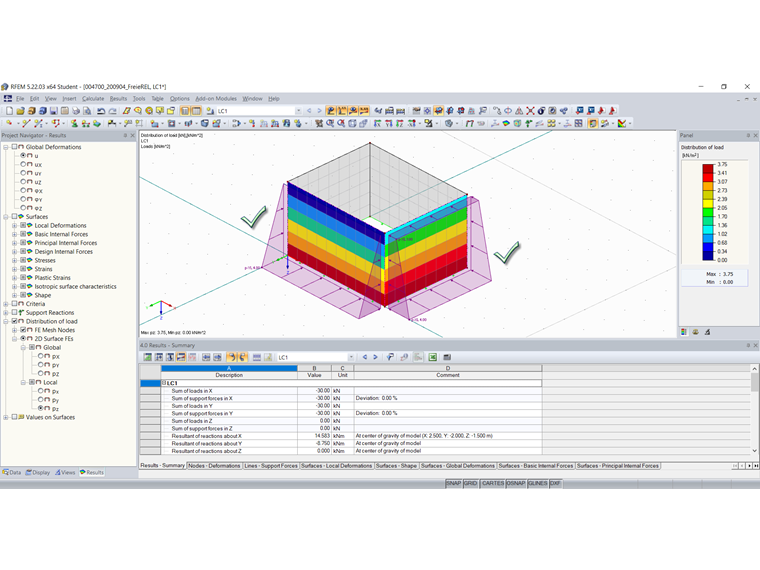The width and height of the screenshot is (760, 570).
Task: Close the Project Navigator panel with X
Action: point(132,136)
